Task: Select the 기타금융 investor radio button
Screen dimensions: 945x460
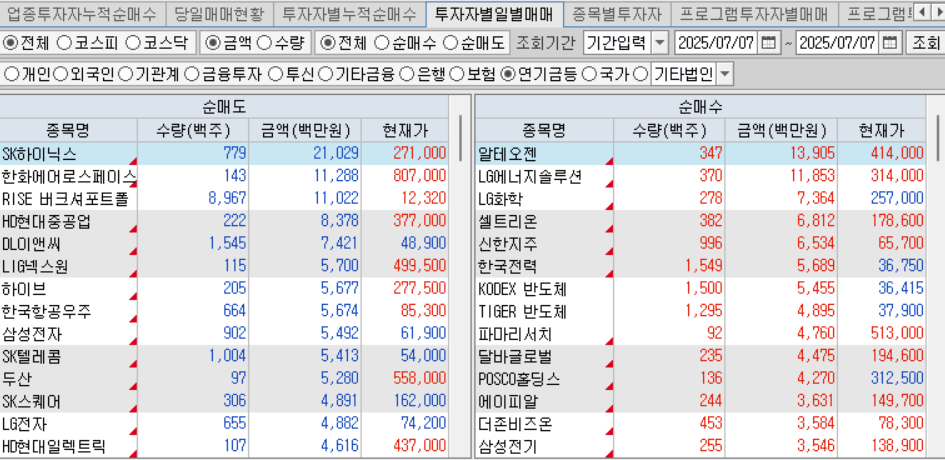Action: tap(325, 74)
